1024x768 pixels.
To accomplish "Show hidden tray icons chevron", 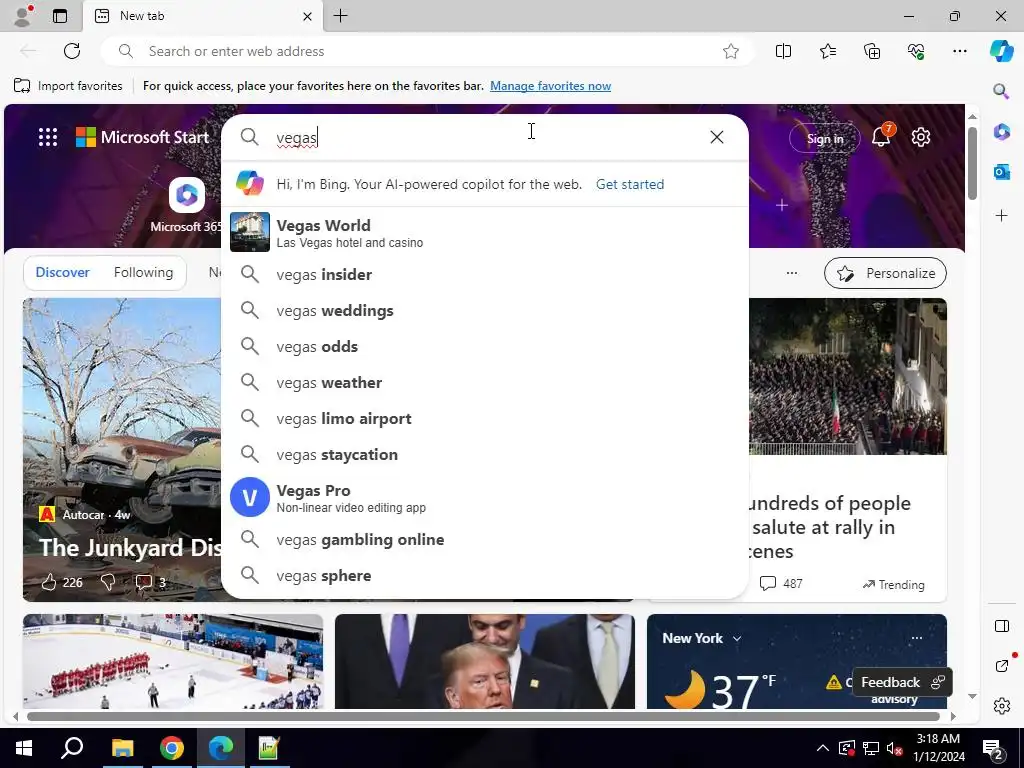I will pos(822,748).
